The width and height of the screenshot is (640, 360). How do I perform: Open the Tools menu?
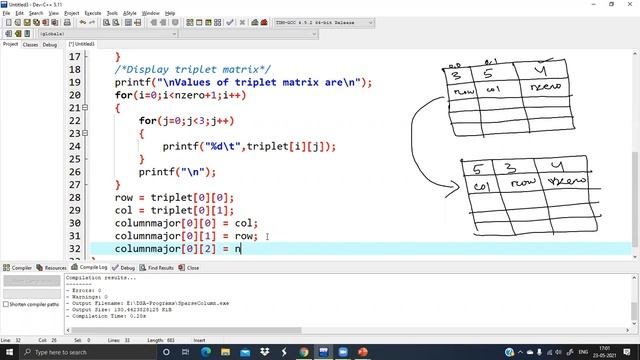point(112,13)
